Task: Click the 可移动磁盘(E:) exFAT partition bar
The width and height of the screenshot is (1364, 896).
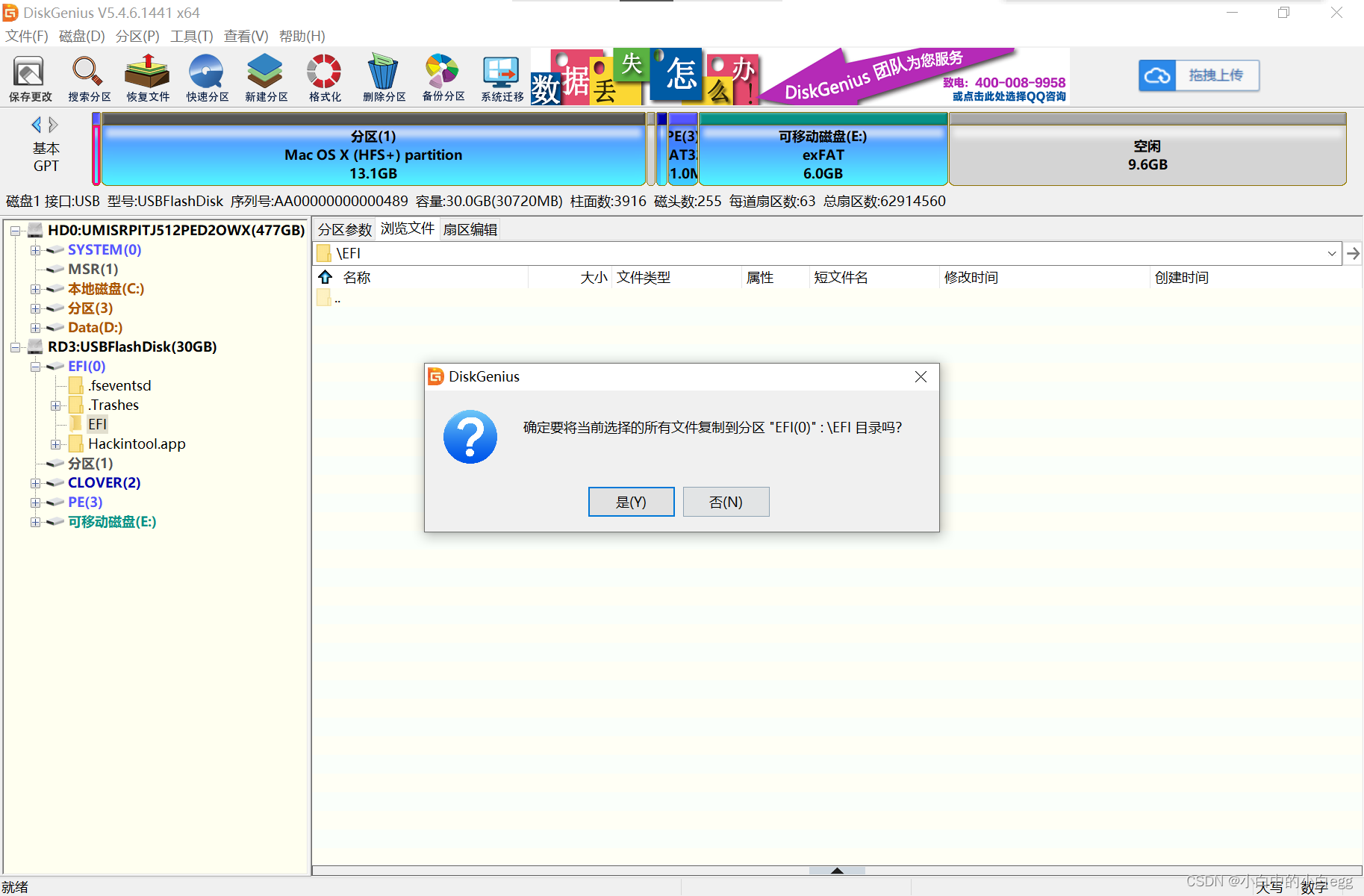Action: (x=823, y=149)
